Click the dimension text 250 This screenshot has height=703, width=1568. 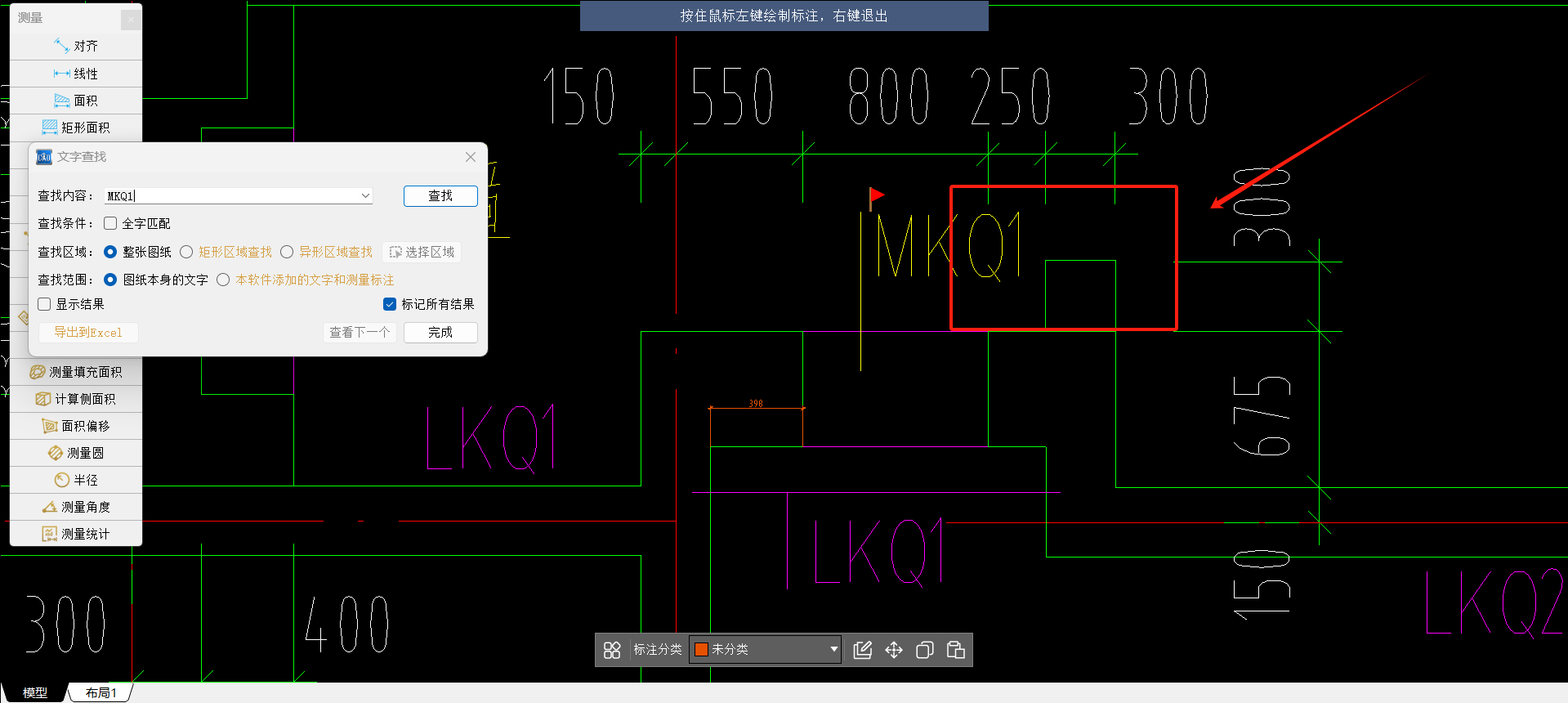pos(1010,96)
